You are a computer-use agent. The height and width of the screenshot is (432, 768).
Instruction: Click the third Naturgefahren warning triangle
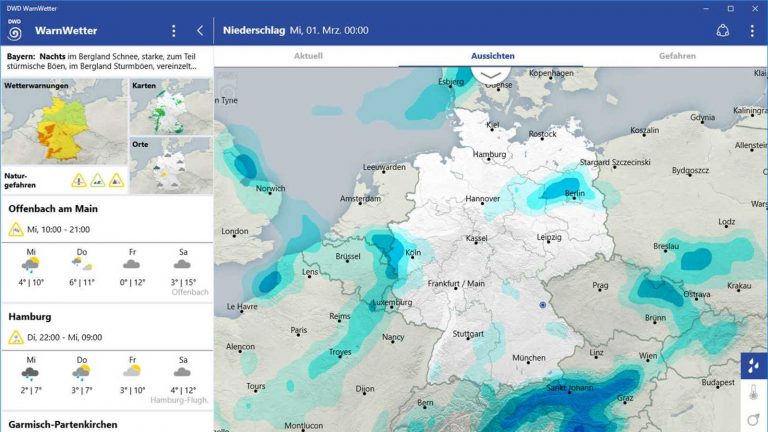click(116, 181)
